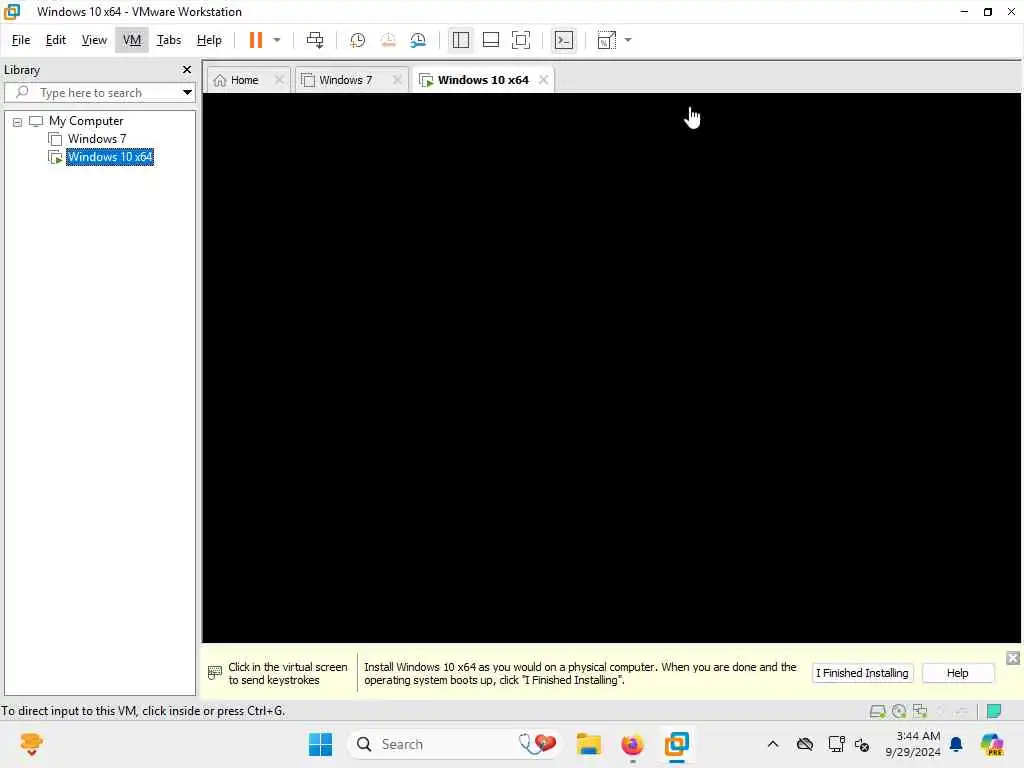1024x768 pixels.
Task: Open the notification bell
Action: coord(956,744)
